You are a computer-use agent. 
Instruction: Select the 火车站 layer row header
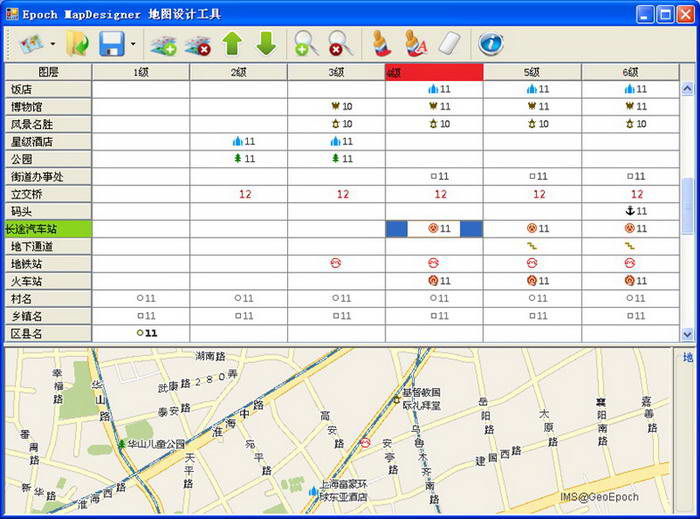(48, 281)
